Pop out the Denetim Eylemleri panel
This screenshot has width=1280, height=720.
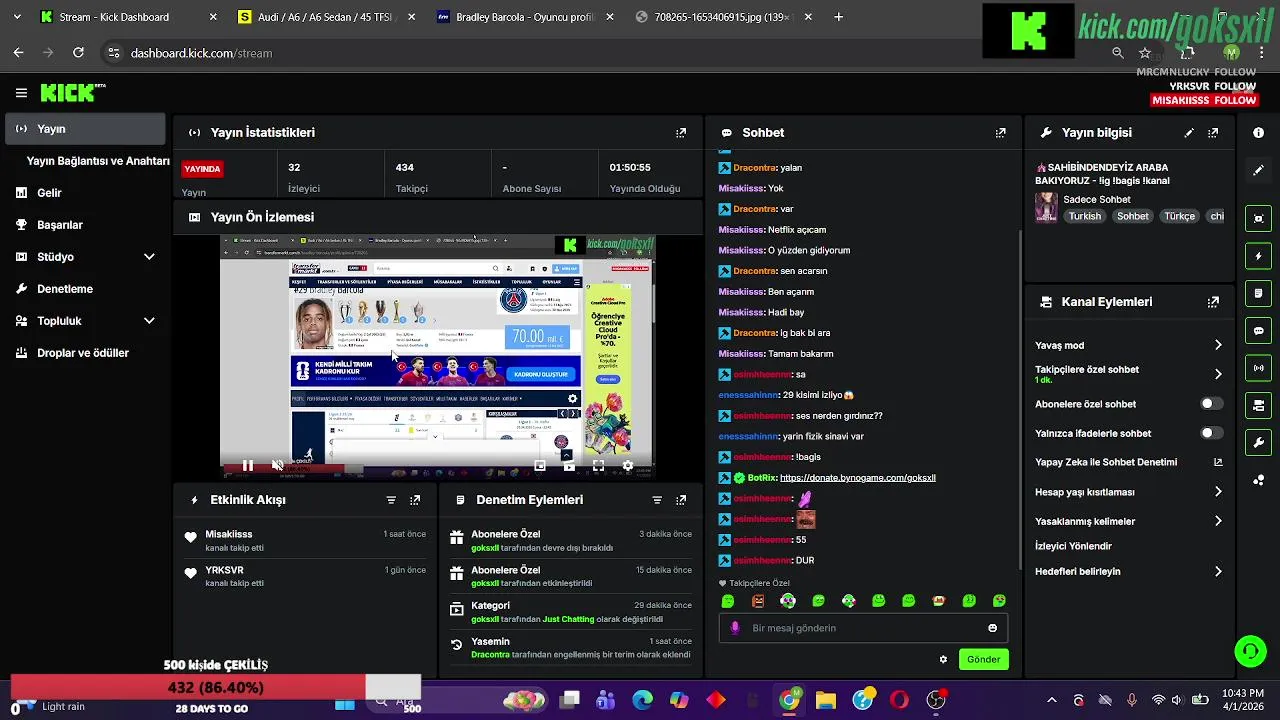(x=681, y=500)
